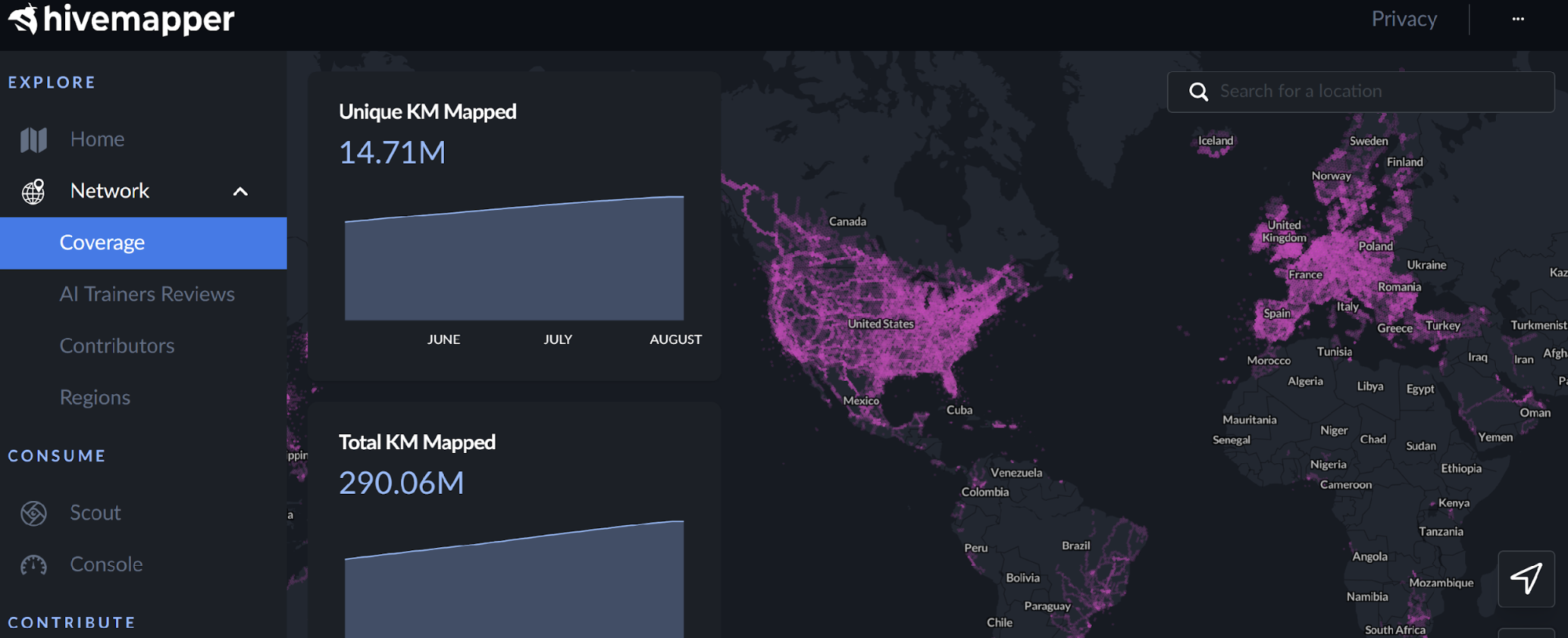The width and height of the screenshot is (1568, 638).
Task: Click the Scout label in the sidebar
Action: pos(96,513)
